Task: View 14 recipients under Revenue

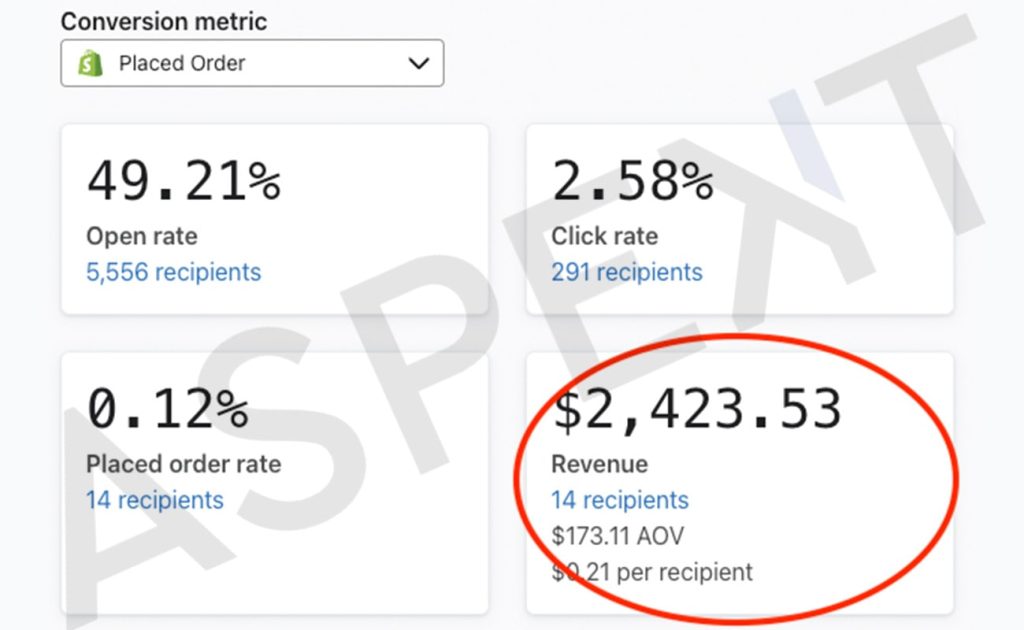Action: coord(620,500)
